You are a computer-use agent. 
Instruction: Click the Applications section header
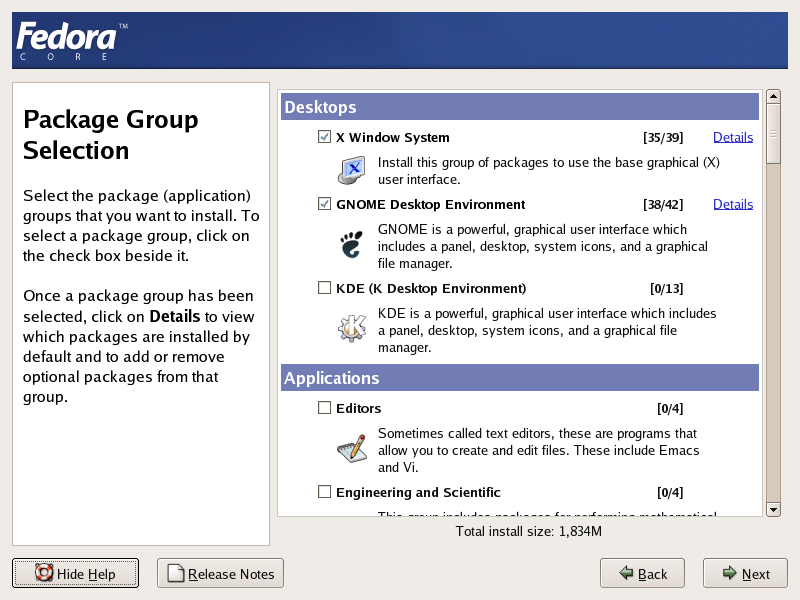520,378
